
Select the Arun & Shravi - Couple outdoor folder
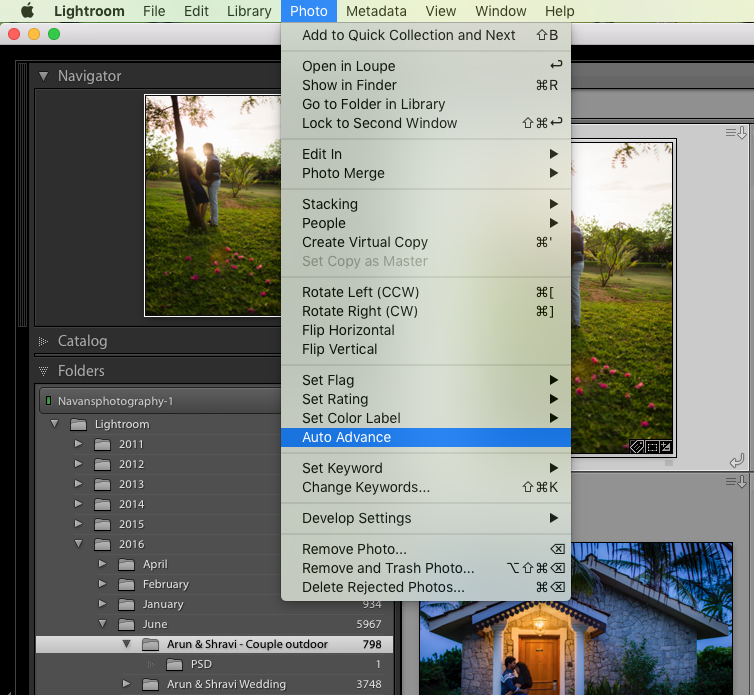pyautogui.click(x=214, y=644)
